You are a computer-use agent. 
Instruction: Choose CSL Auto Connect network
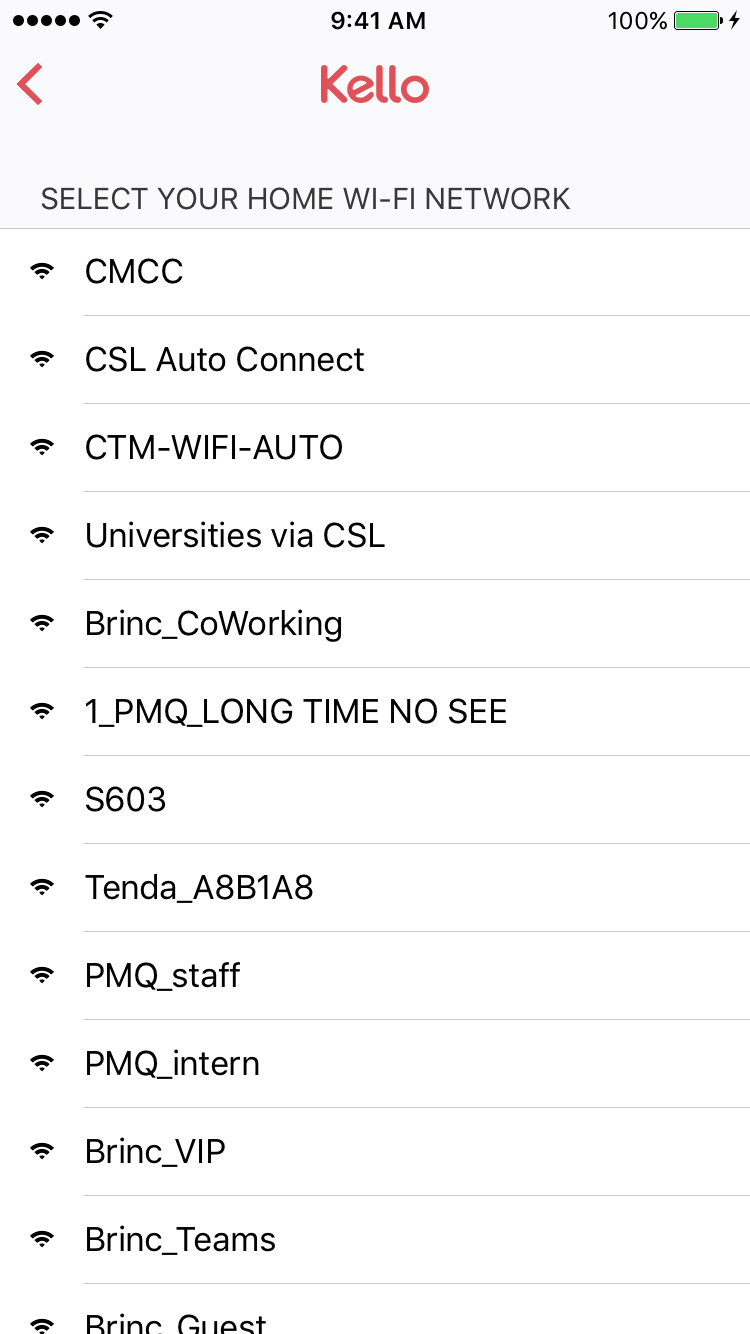tap(375, 360)
